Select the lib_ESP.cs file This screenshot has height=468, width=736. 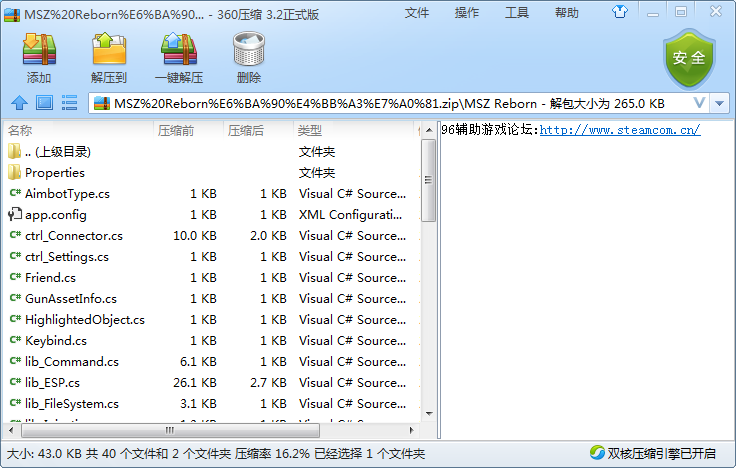point(52,383)
